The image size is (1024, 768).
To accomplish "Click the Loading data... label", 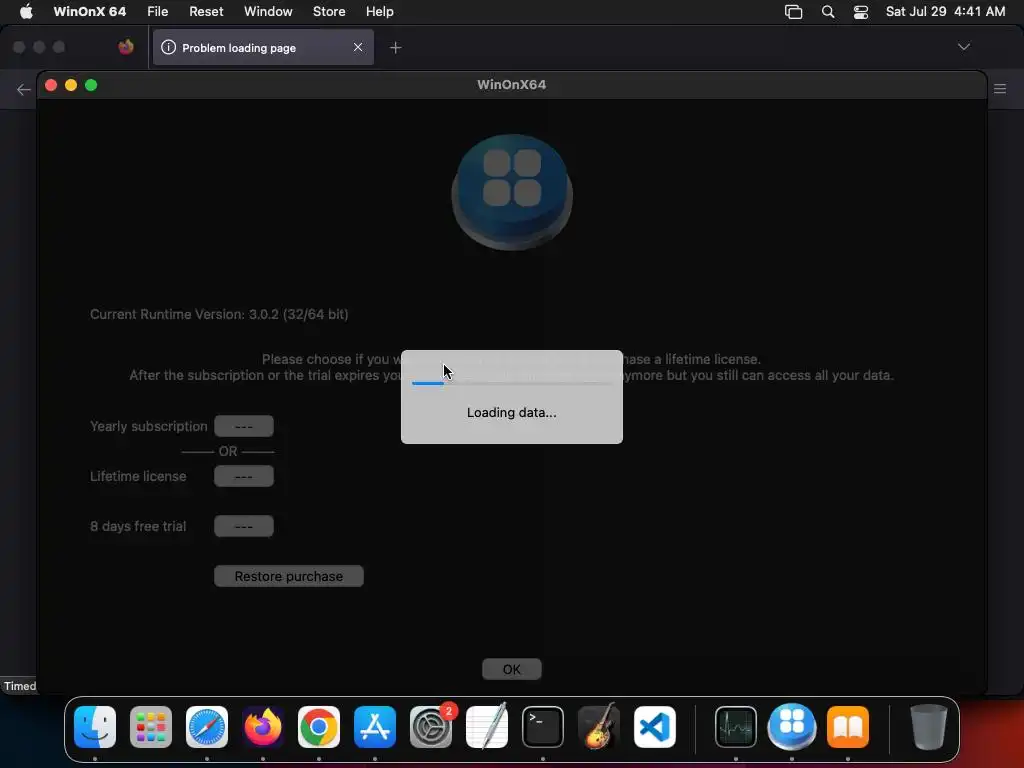I will [x=512, y=413].
